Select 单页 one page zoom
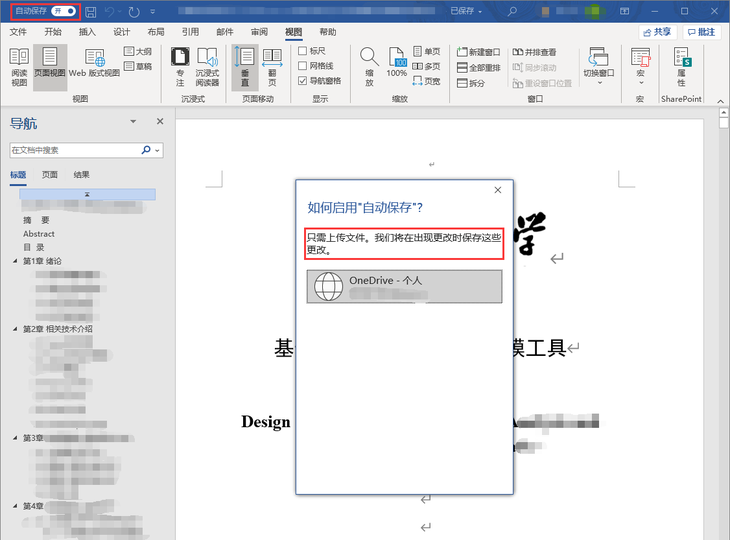Viewport: 730px width, 540px height. 426,51
